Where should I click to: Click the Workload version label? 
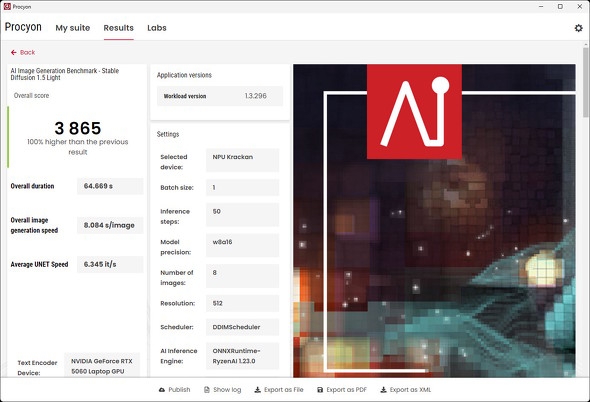185,96
